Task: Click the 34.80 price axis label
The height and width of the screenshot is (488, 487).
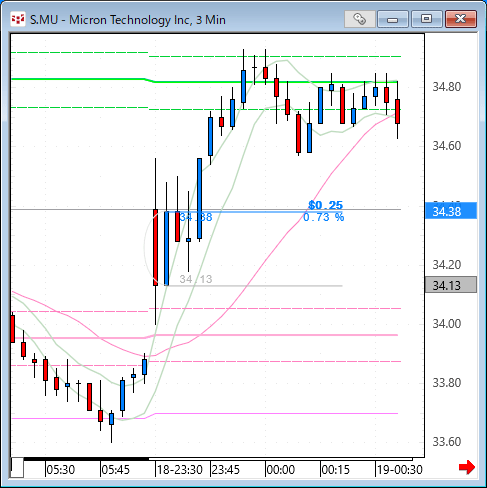Action: pos(447,87)
